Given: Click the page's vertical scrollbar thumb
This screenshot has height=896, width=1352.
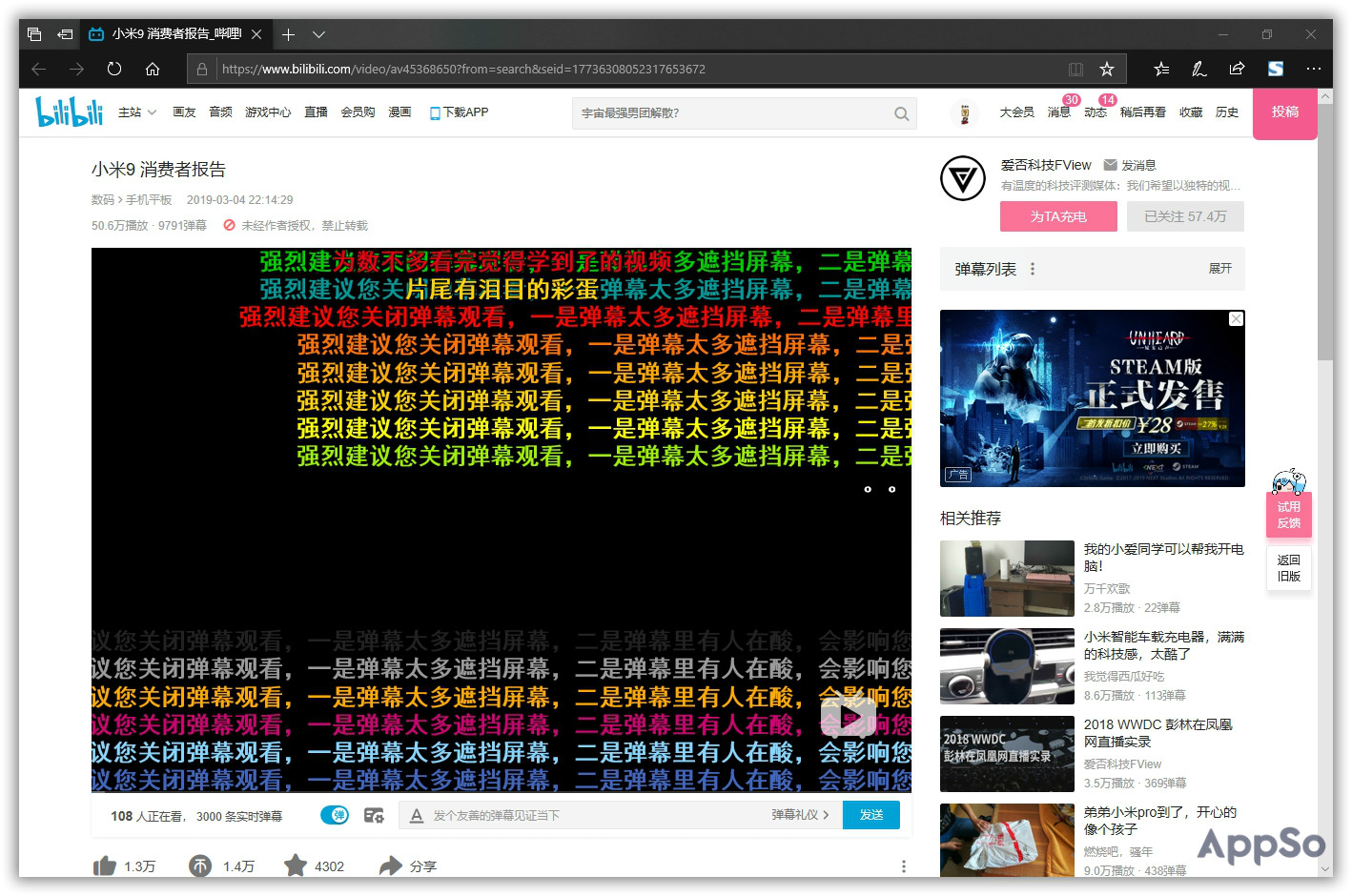Looking at the screenshot, I should (x=1324, y=229).
